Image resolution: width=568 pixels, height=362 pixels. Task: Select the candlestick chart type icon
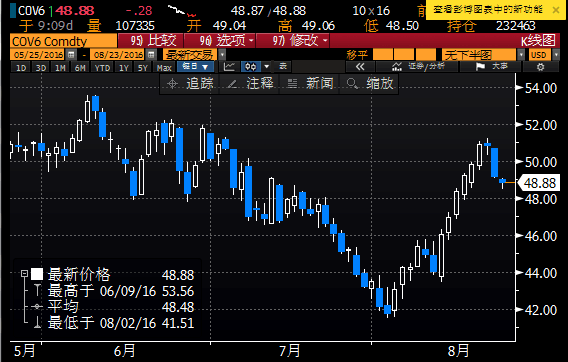tap(251, 67)
